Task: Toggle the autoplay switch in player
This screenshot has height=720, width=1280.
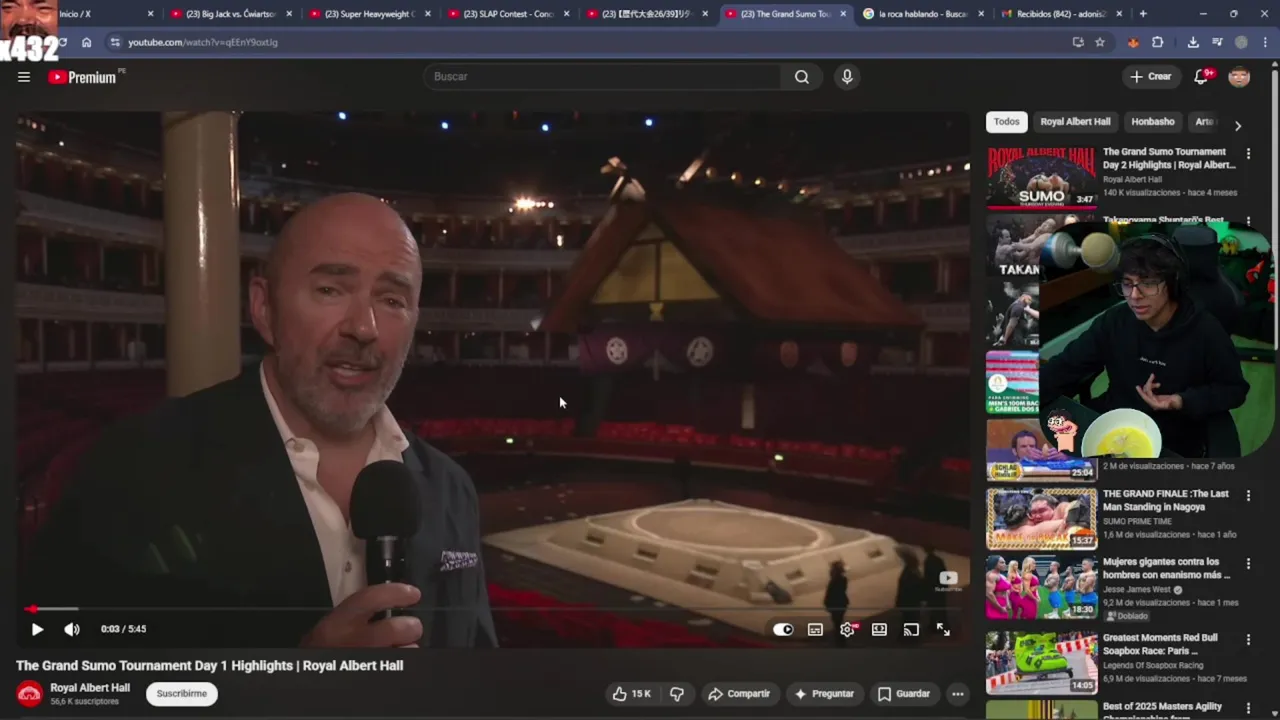Action: click(783, 629)
